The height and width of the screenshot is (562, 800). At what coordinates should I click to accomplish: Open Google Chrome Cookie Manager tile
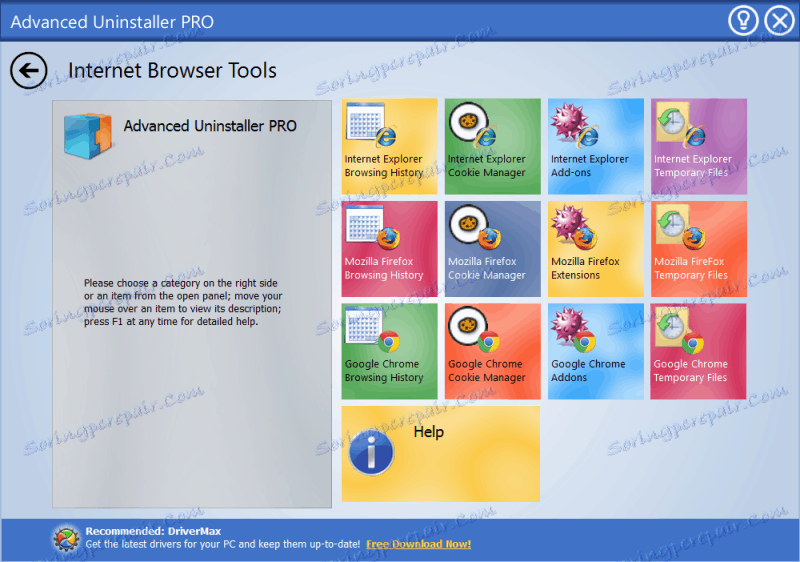click(492, 351)
